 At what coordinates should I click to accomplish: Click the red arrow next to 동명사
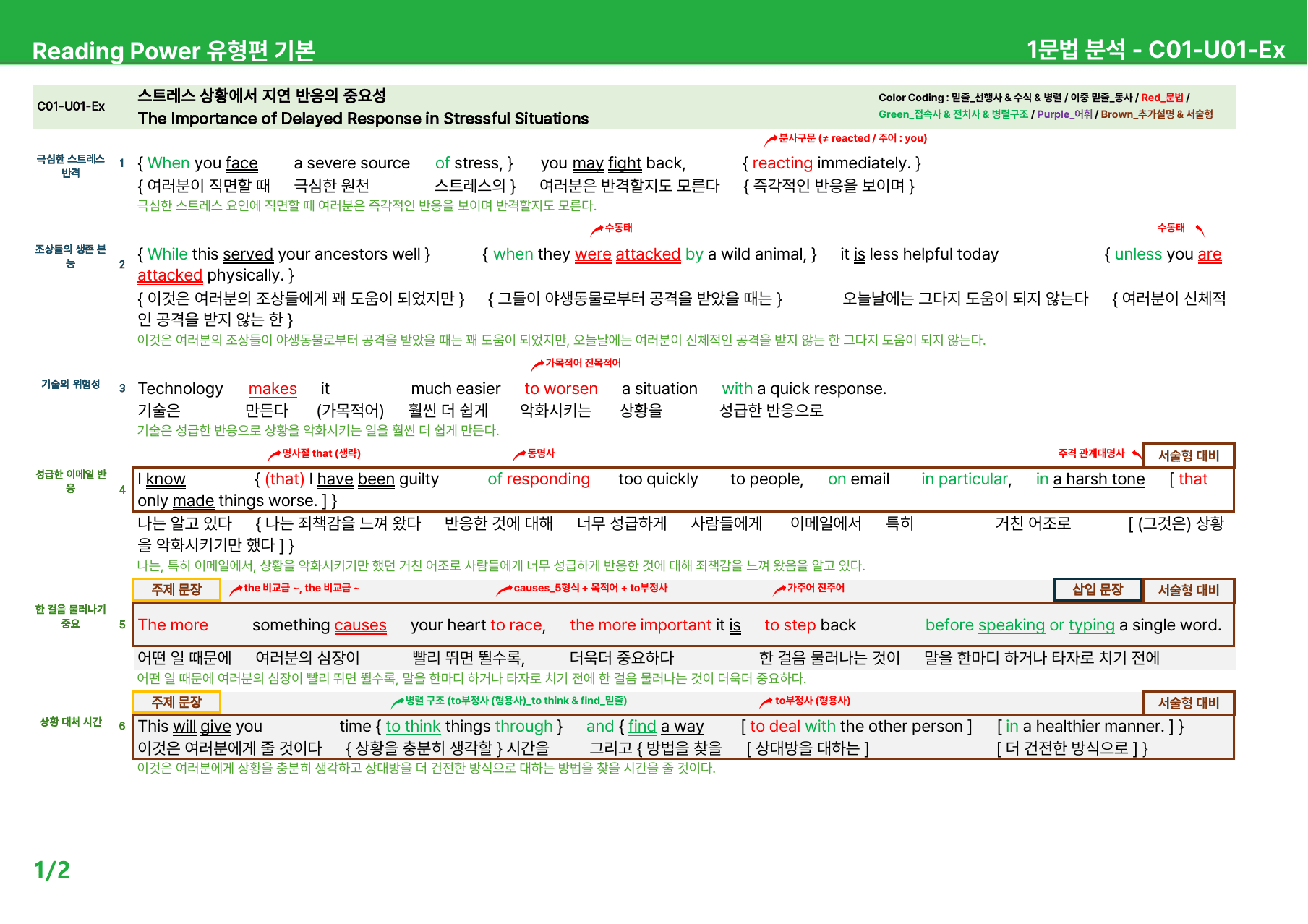point(519,455)
